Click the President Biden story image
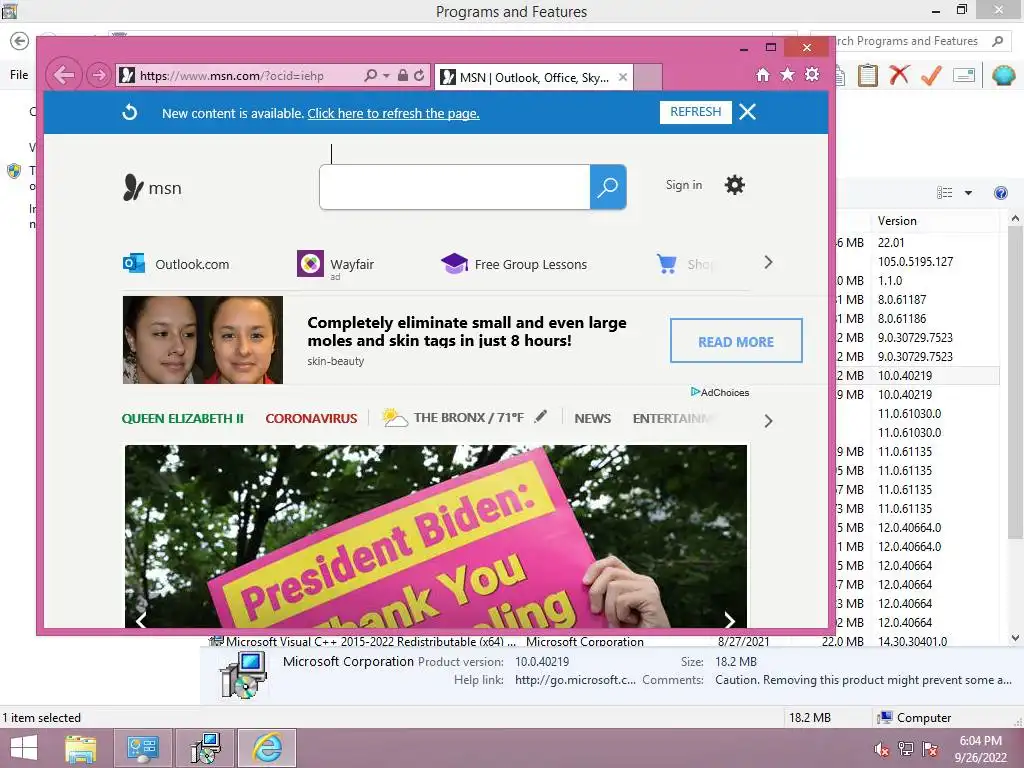The width and height of the screenshot is (1024, 768). [436, 536]
